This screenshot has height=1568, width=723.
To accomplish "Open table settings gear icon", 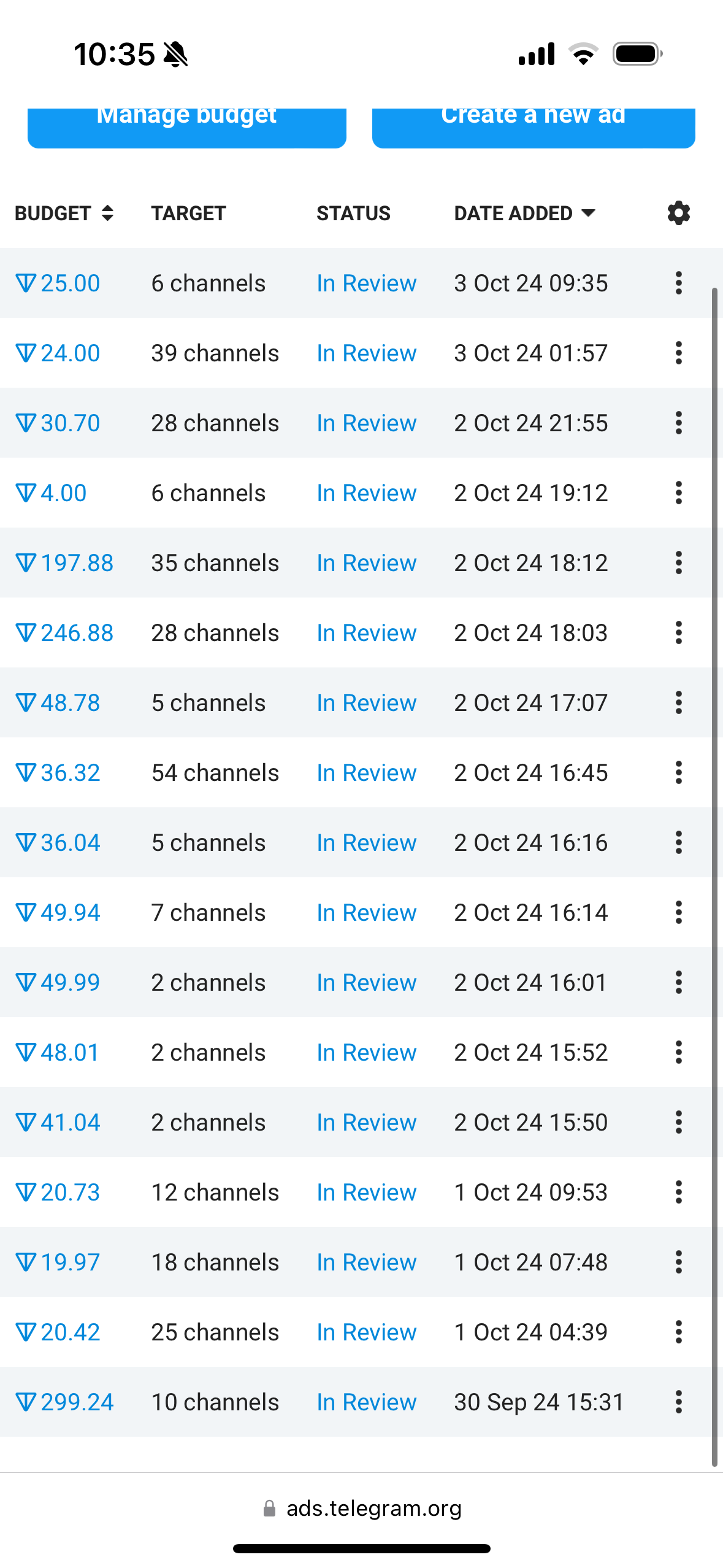I will [x=678, y=213].
